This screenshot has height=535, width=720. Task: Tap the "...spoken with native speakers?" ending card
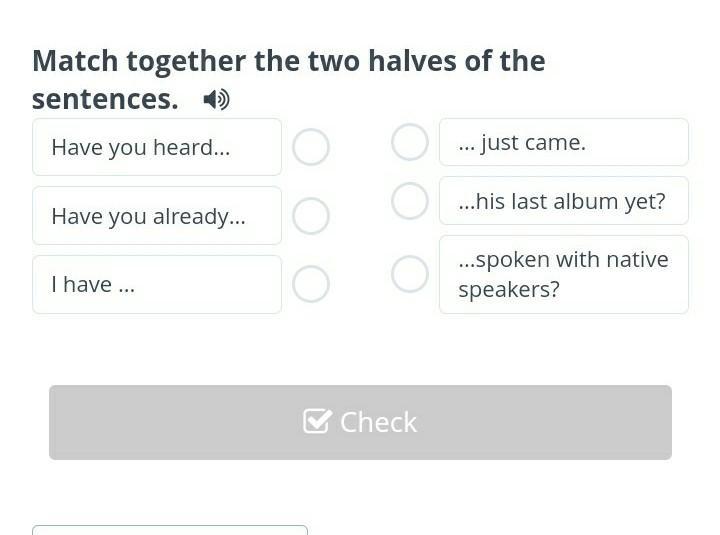click(563, 274)
